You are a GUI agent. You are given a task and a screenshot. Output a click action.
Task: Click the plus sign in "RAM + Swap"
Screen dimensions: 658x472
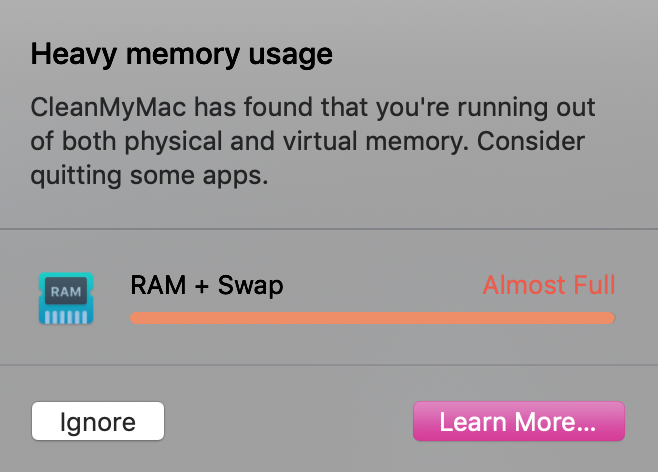201,286
